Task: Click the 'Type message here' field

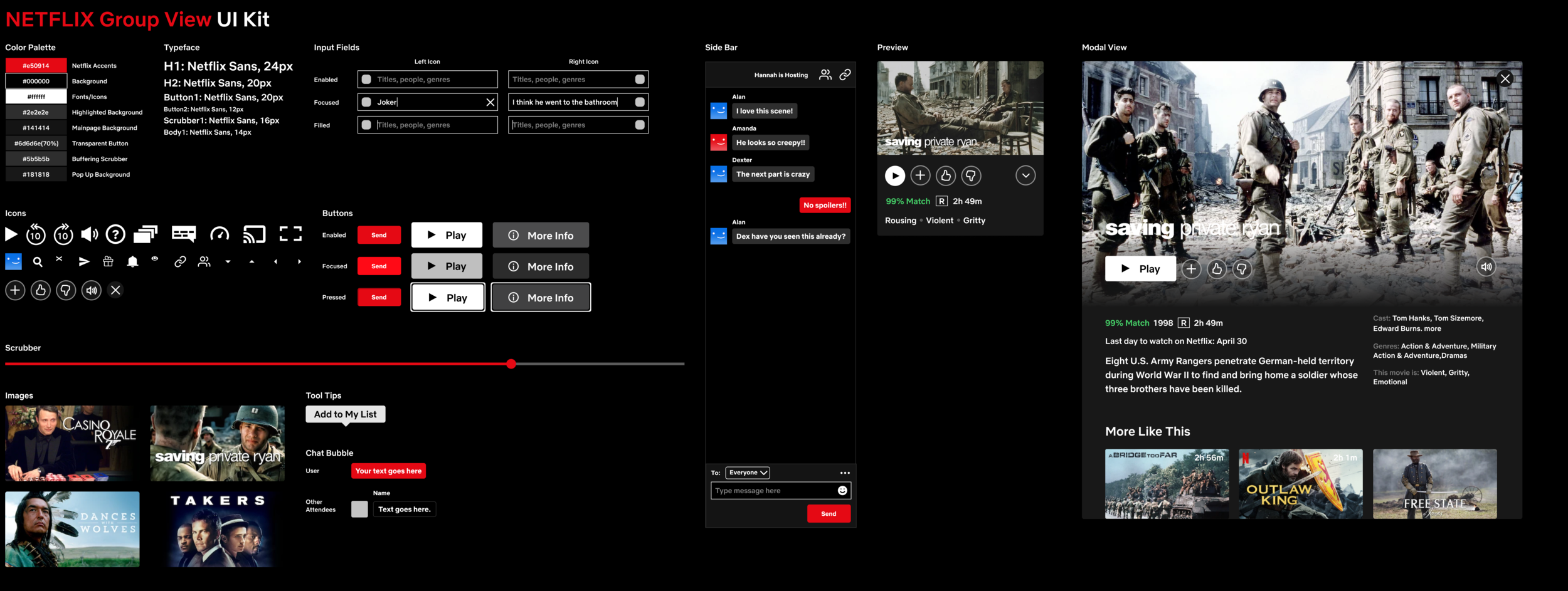Action: coord(781,490)
